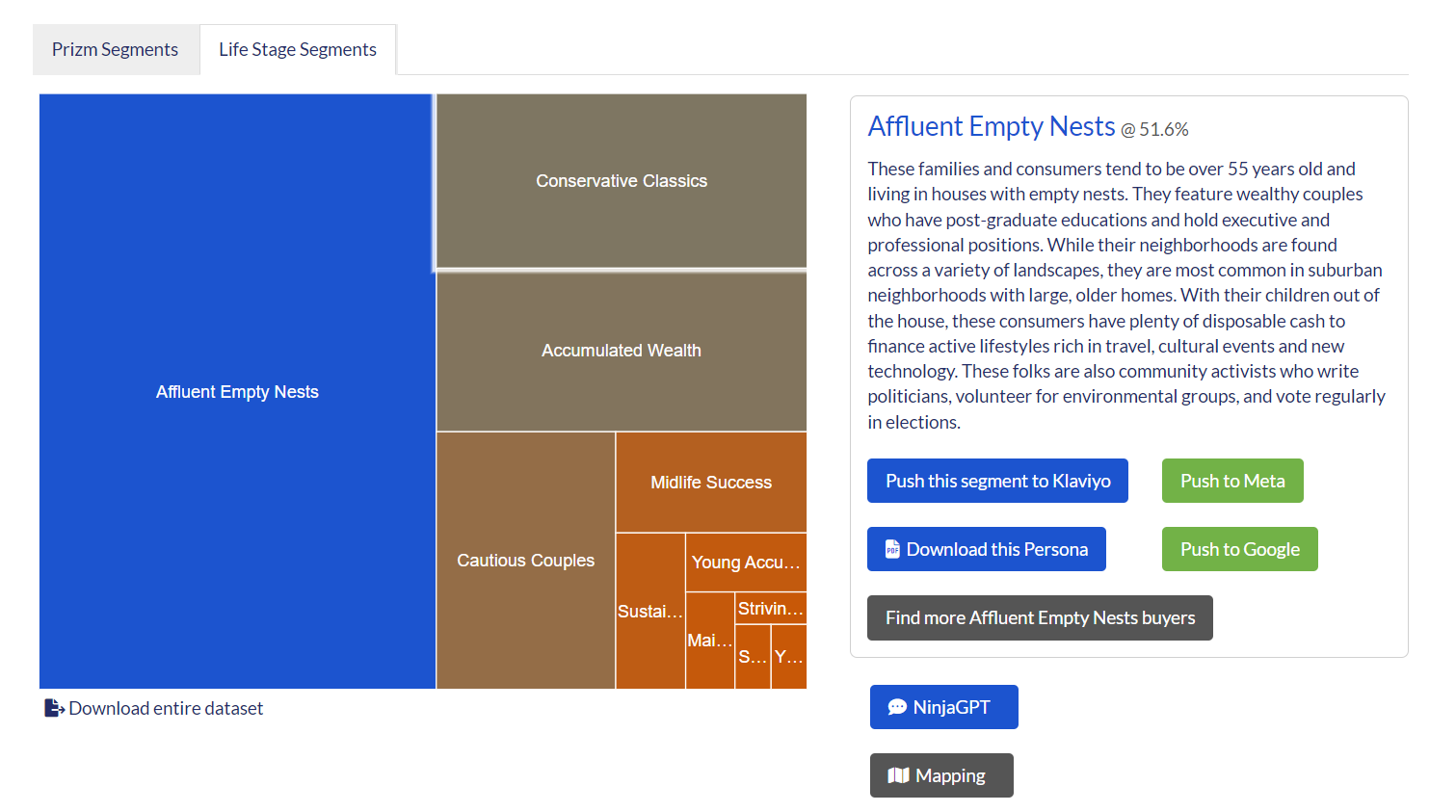Screen dimensions: 1456x812
Task: Click the PDF icon on Download this Persona
Action: (892, 549)
